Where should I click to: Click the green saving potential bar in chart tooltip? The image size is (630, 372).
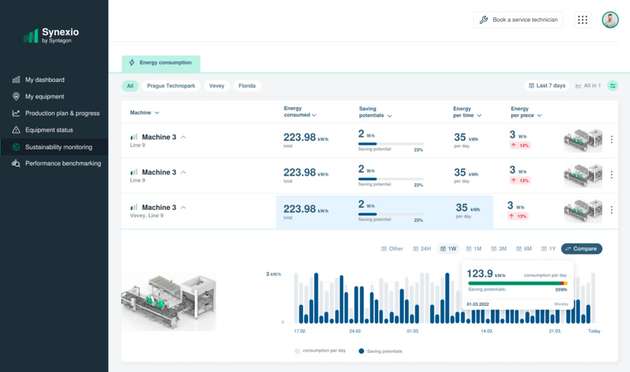518,283
